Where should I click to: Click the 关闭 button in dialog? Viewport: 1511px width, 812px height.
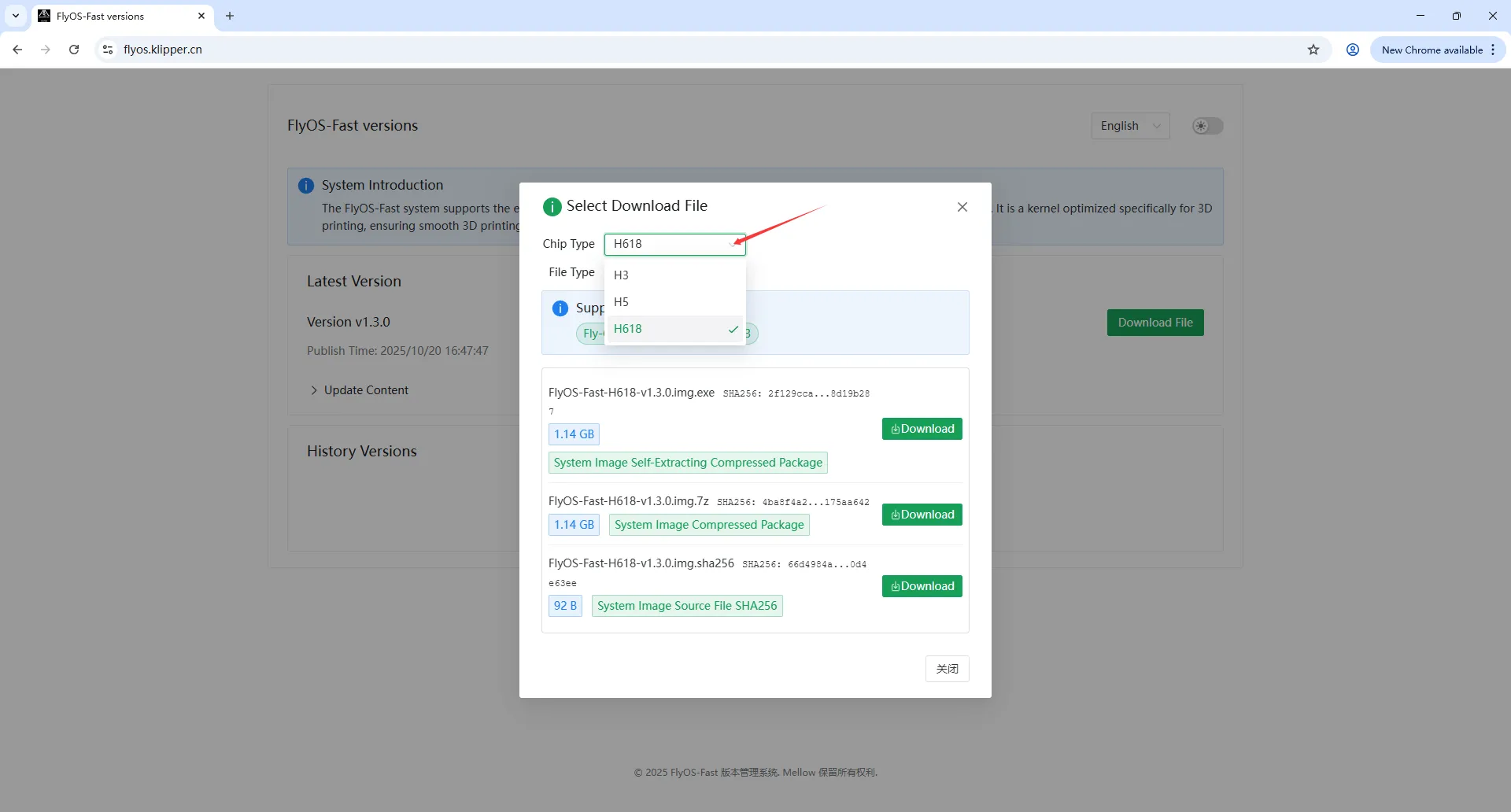947,669
